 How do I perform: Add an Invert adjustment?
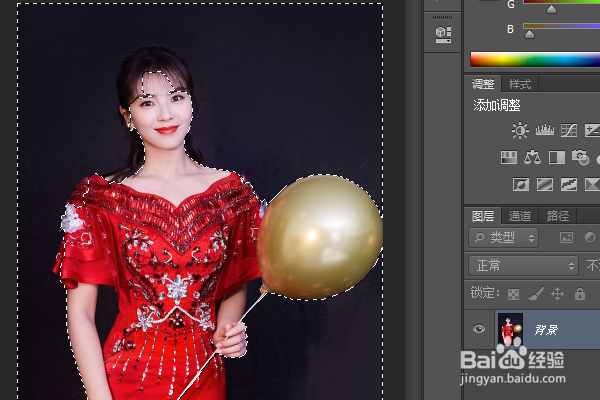click(521, 184)
